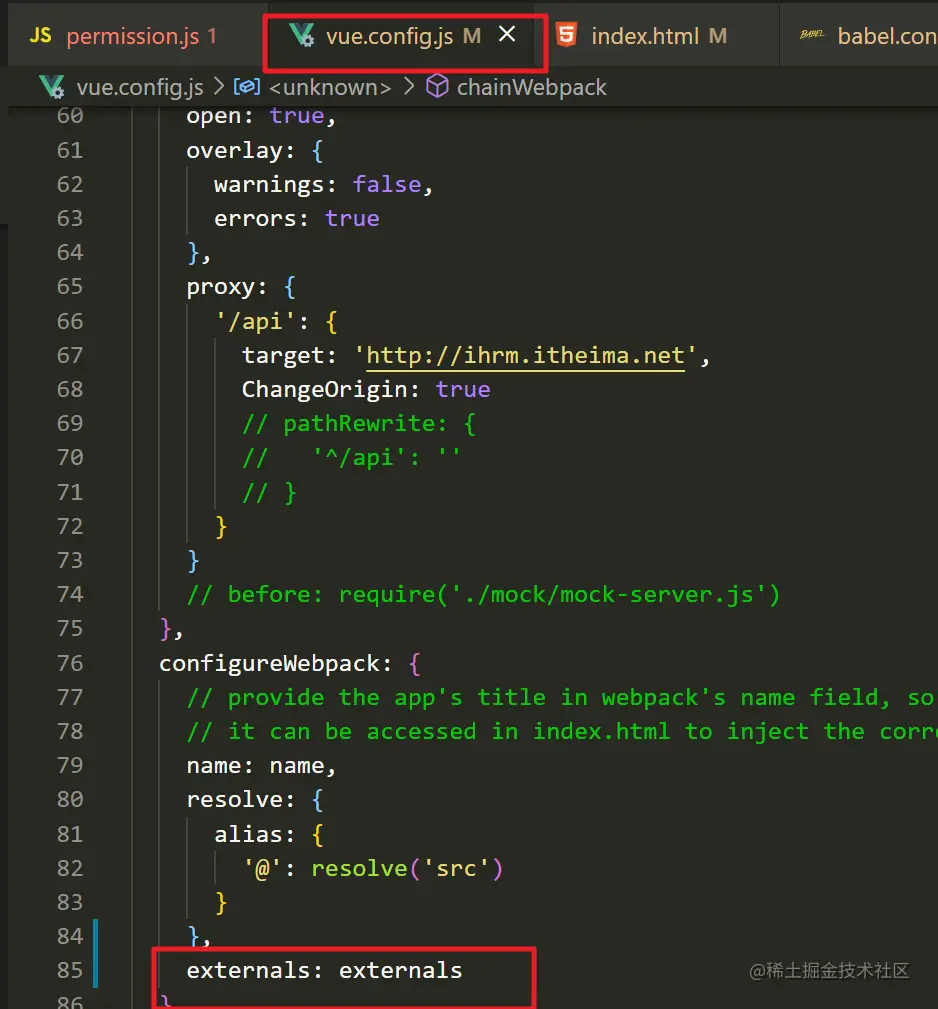Click the 'overlay' key on line 61
The image size is (938, 1009).
[234, 151]
